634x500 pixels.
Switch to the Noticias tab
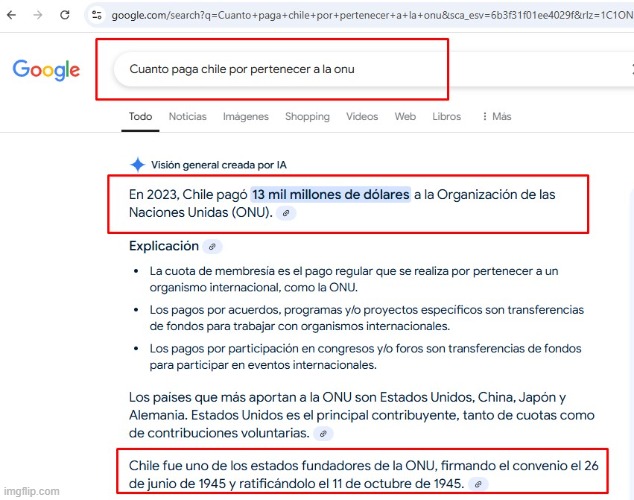click(x=188, y=116)
